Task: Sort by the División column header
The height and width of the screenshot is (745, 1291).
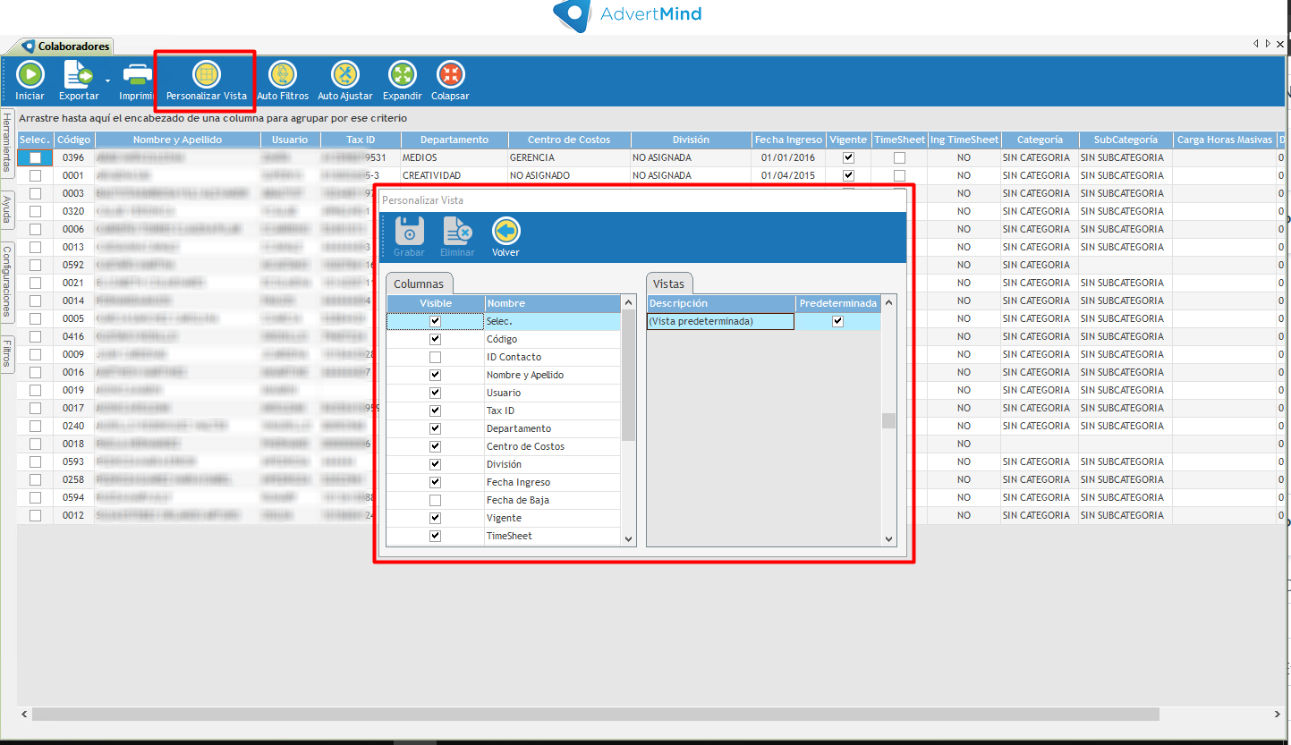Action: pyautogui.click(x=690, y=140)
